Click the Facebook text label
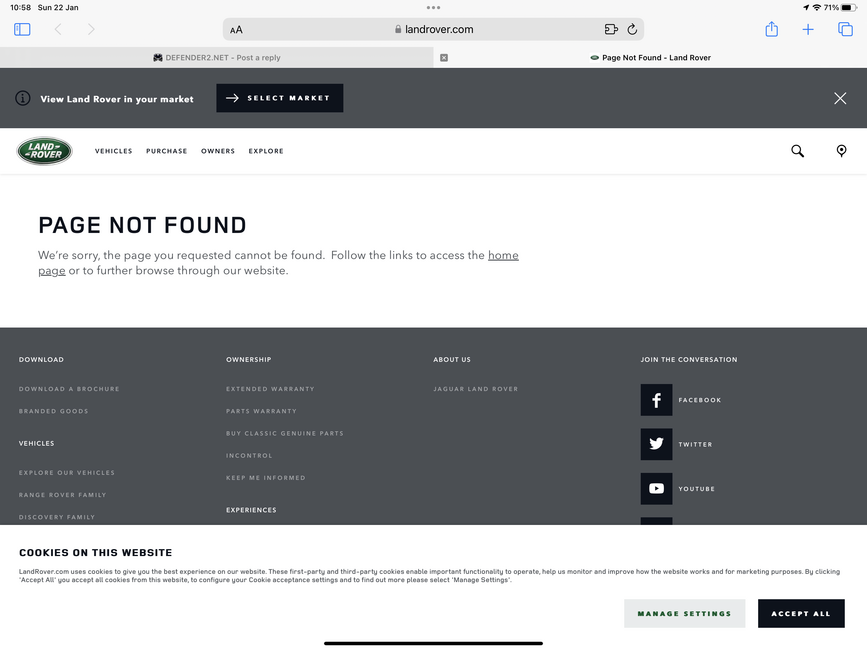The image size is (867, 650). click(700, 400)
